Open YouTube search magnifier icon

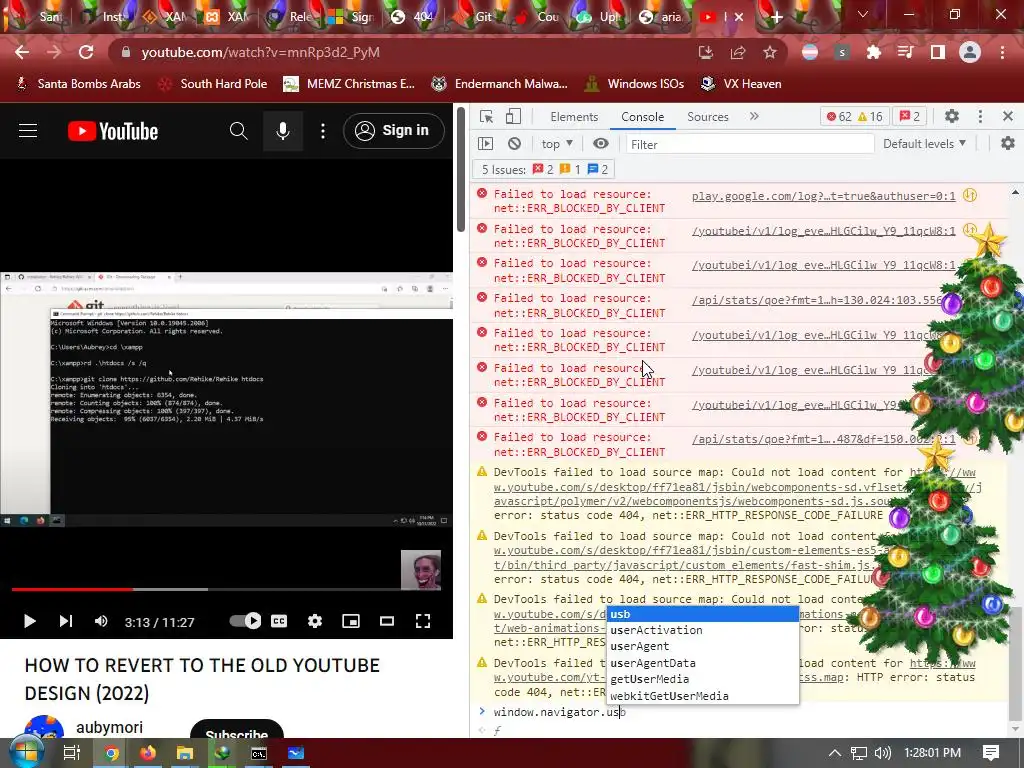(238, 131)
